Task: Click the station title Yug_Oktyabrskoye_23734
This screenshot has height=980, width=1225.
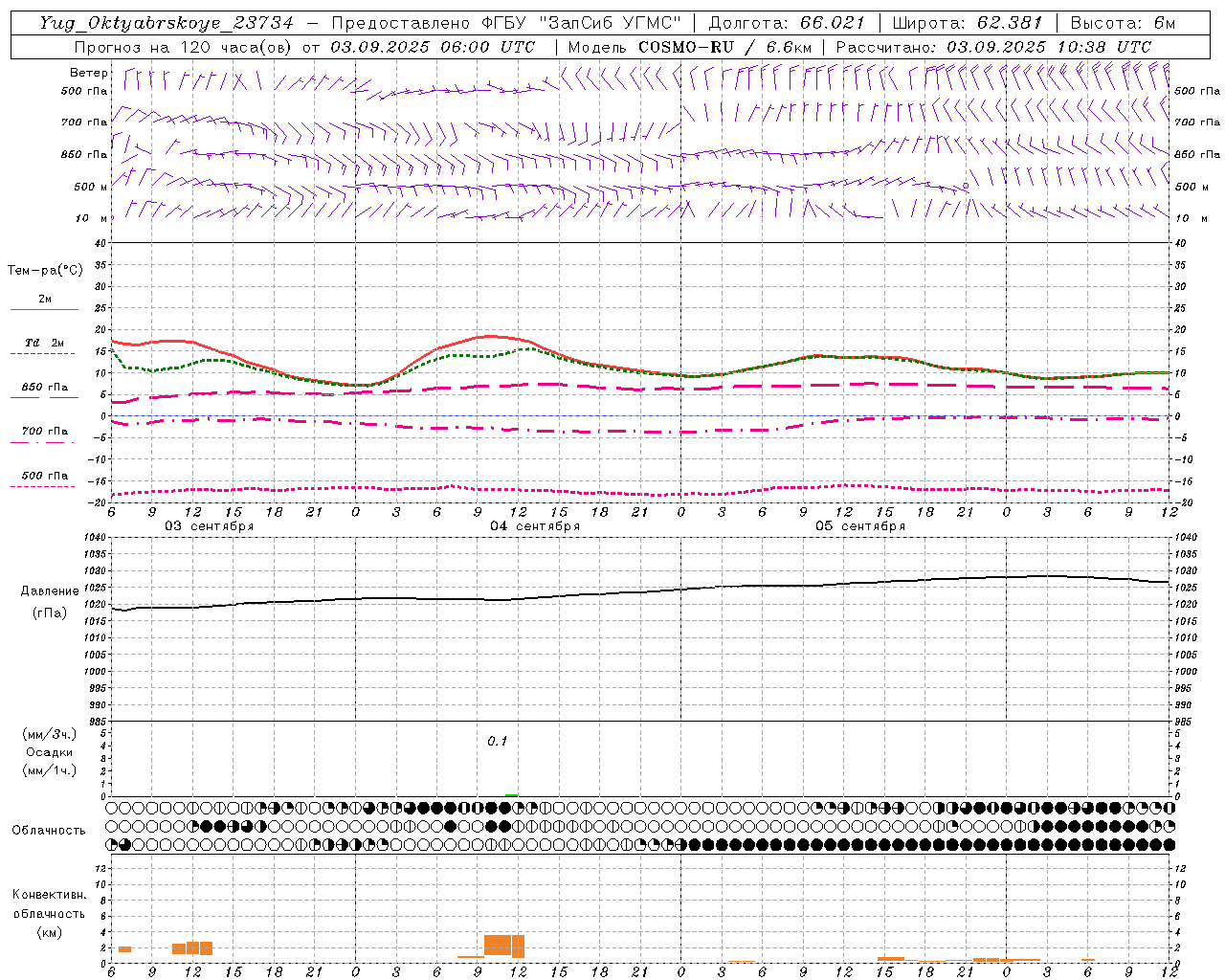Action: (x=167, y=23)
